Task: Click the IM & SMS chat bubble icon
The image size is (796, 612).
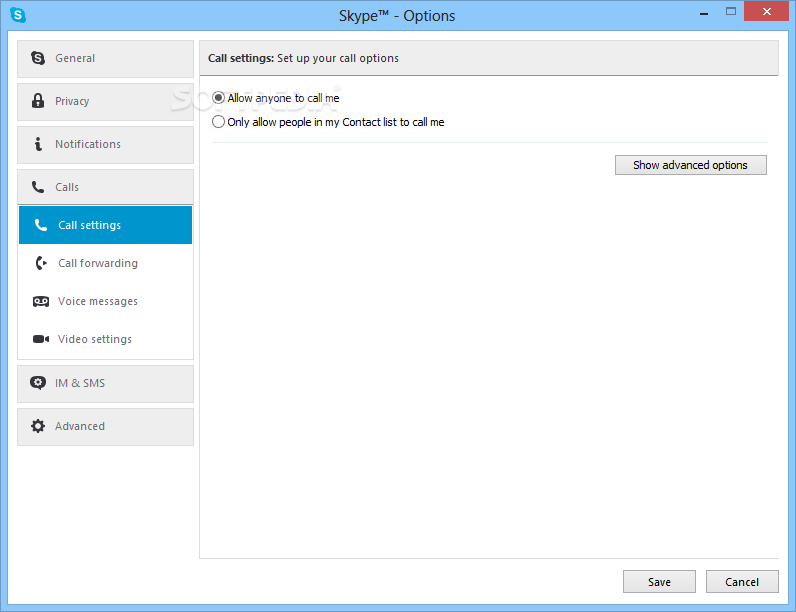Action: [38, 383]
